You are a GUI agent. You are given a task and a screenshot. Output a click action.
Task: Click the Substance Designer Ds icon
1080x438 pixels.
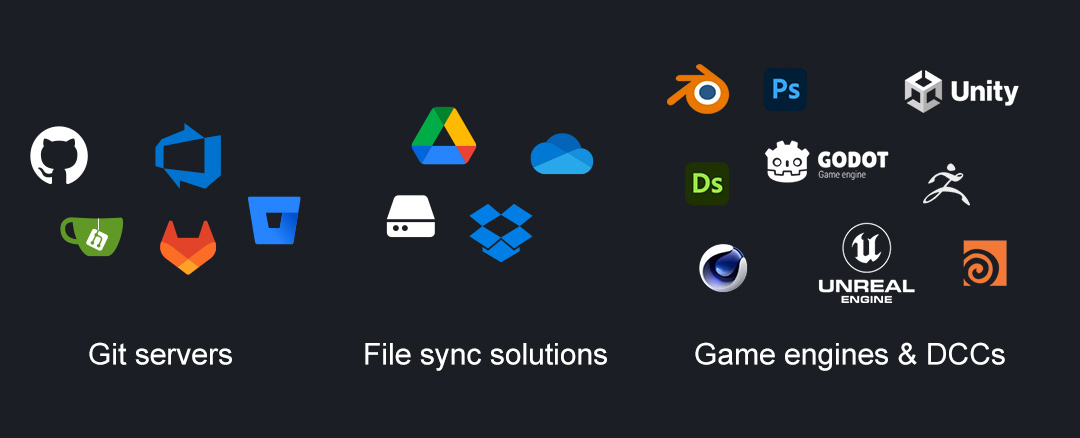click(x=707, y=184)
